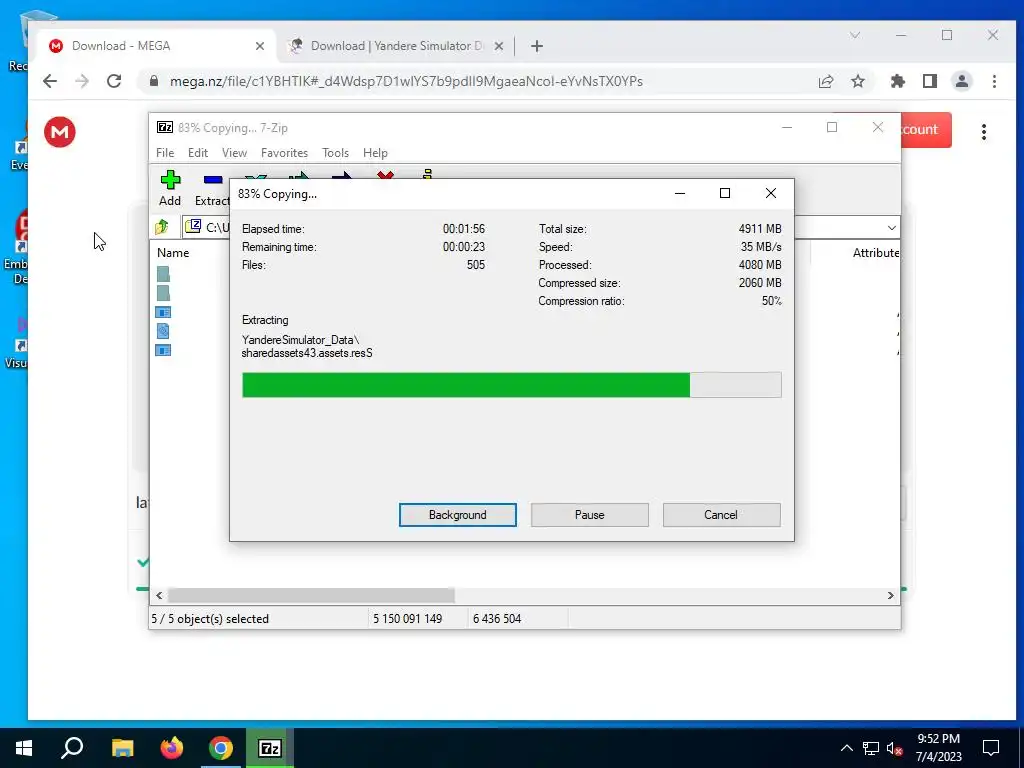Open the File menu in 7-Zip
Screen dimensions: 1024x768
click(165, 152)
